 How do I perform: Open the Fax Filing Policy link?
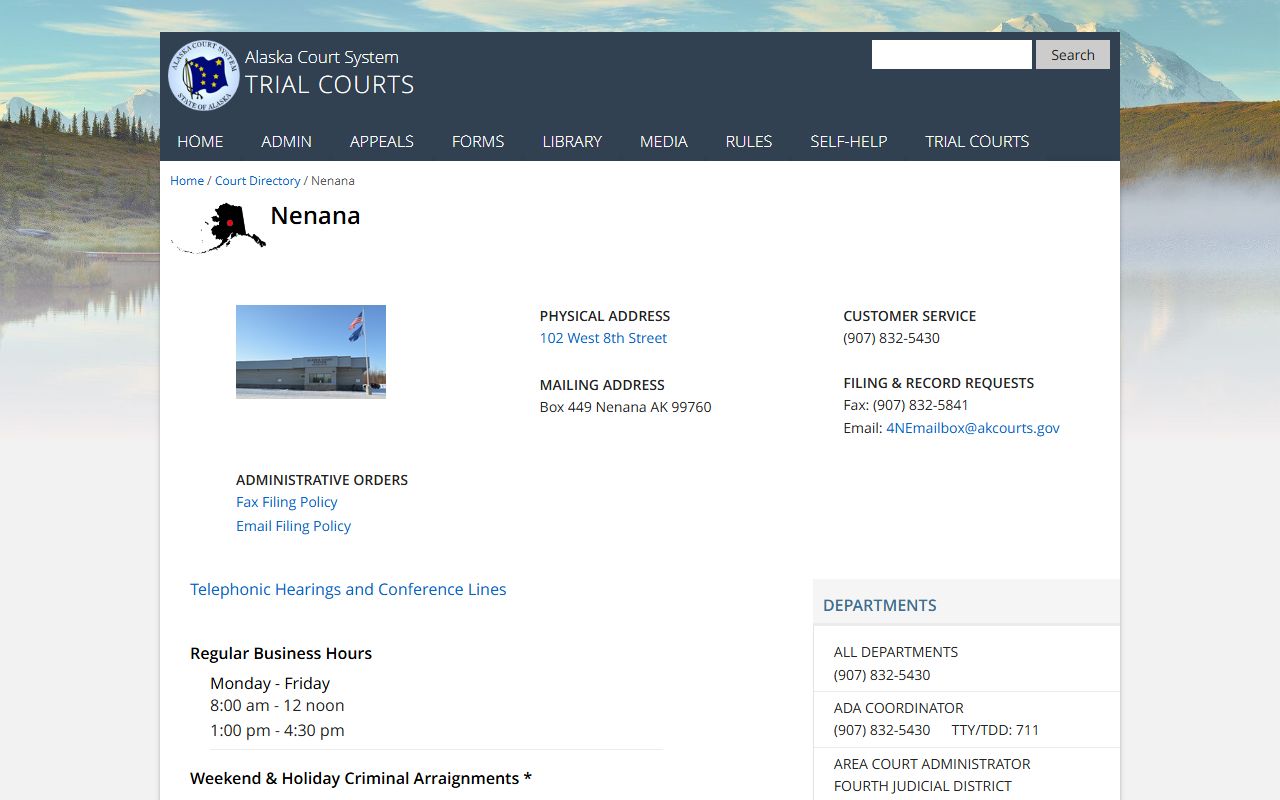click(287, 502)
